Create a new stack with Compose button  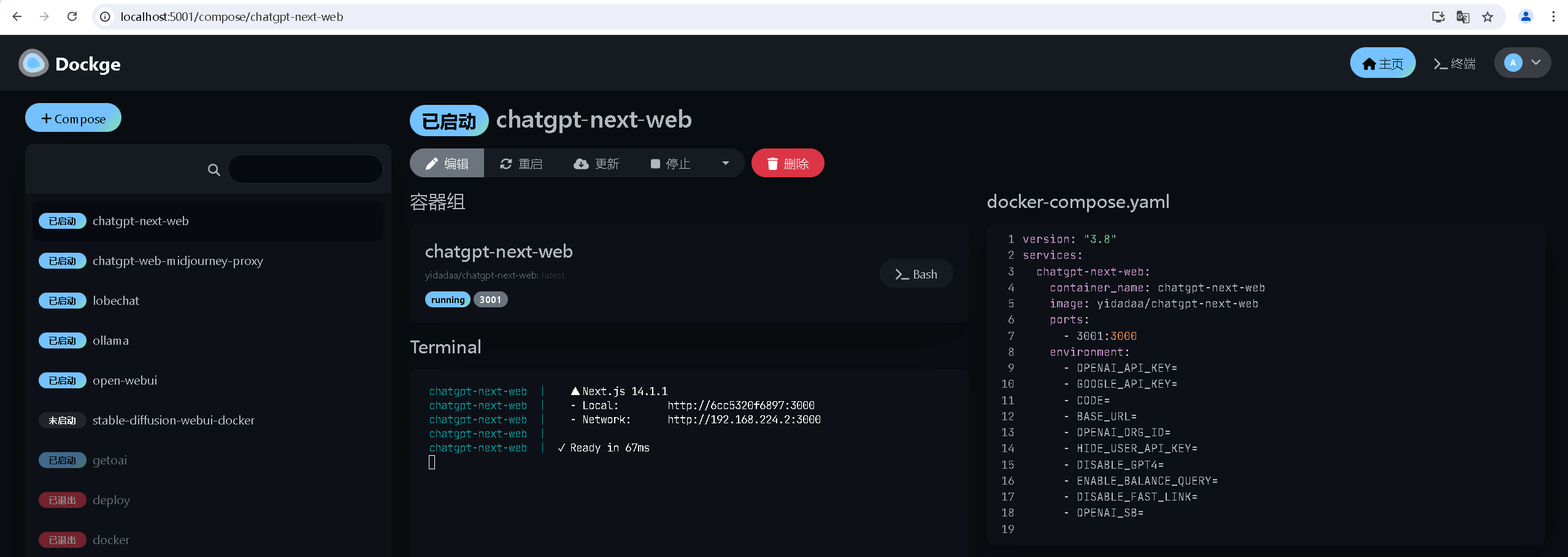click(73, 118)
